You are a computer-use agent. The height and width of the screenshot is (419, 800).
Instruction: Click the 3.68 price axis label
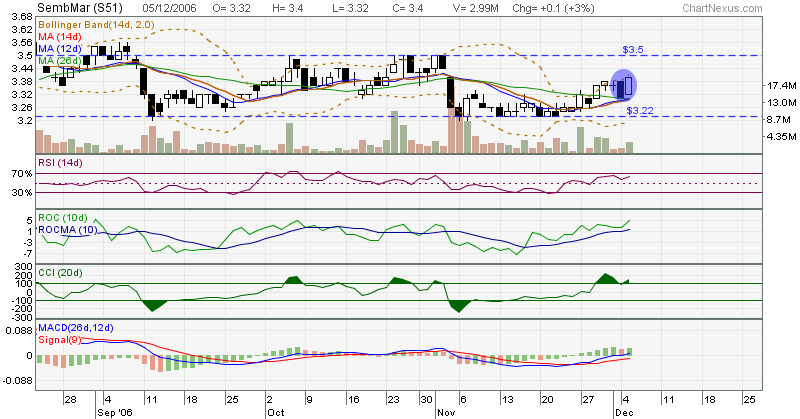coord(21,16)
